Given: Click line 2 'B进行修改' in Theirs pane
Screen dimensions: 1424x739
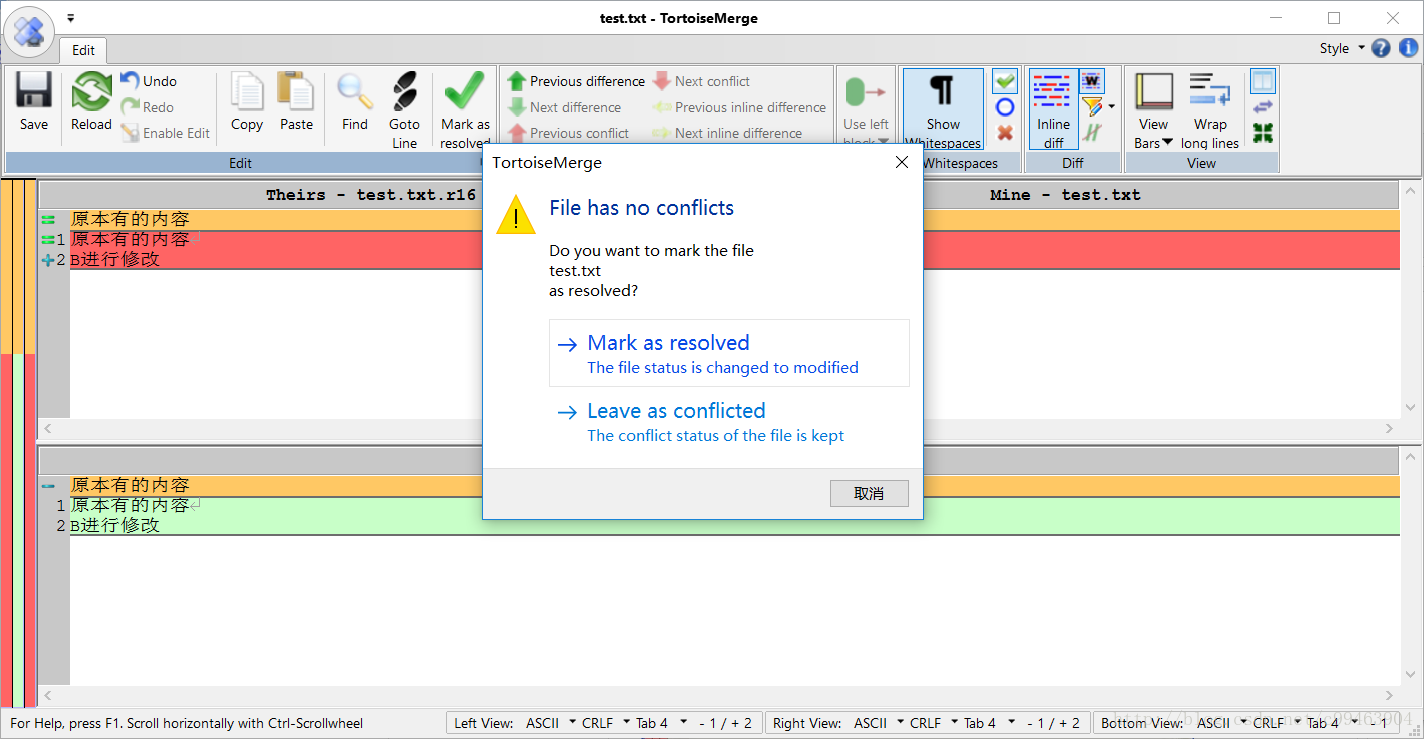Looking at the screenshot, I should click(115, 260).
